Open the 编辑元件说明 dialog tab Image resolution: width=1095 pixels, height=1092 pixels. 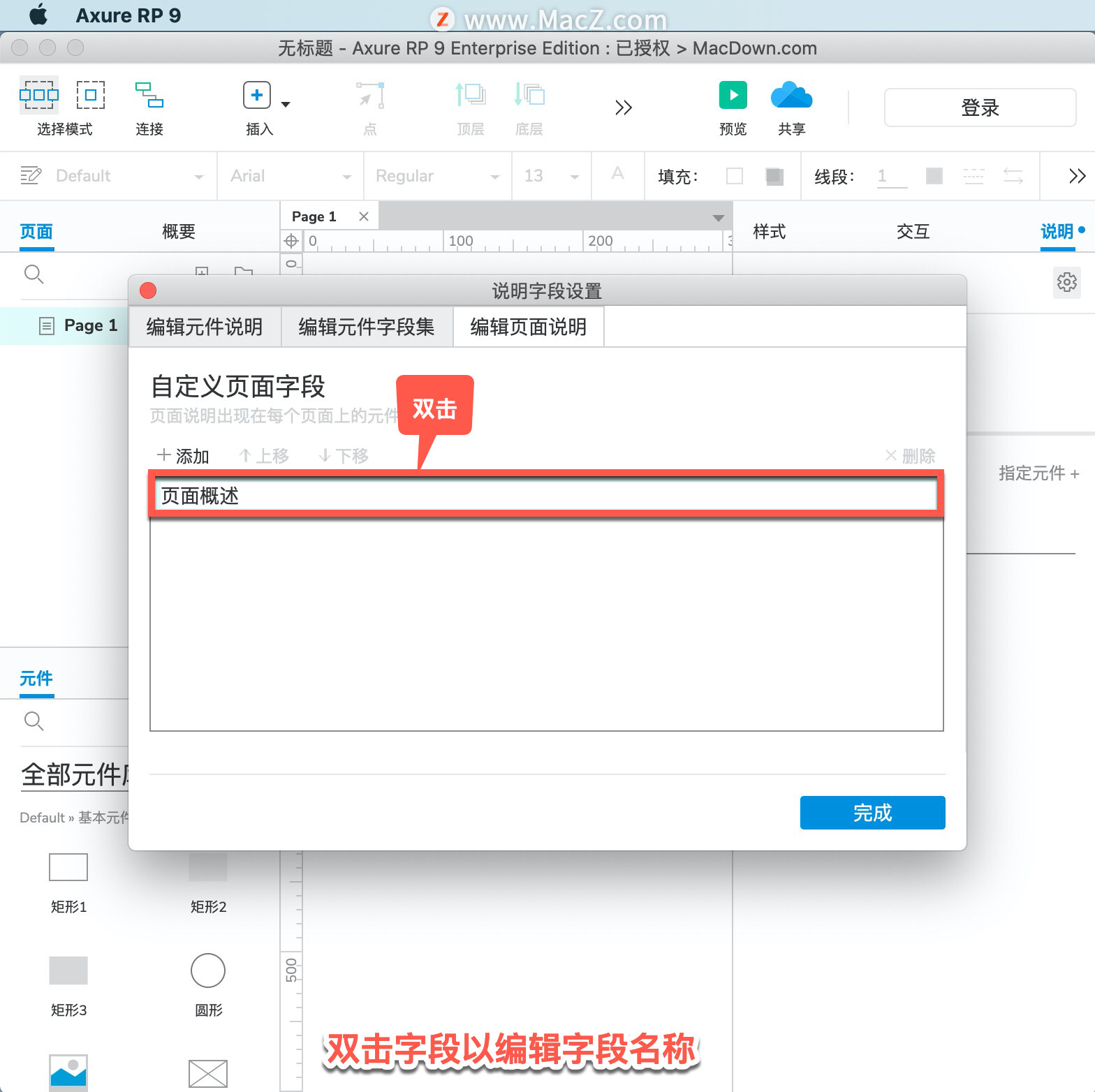(205, 327)
